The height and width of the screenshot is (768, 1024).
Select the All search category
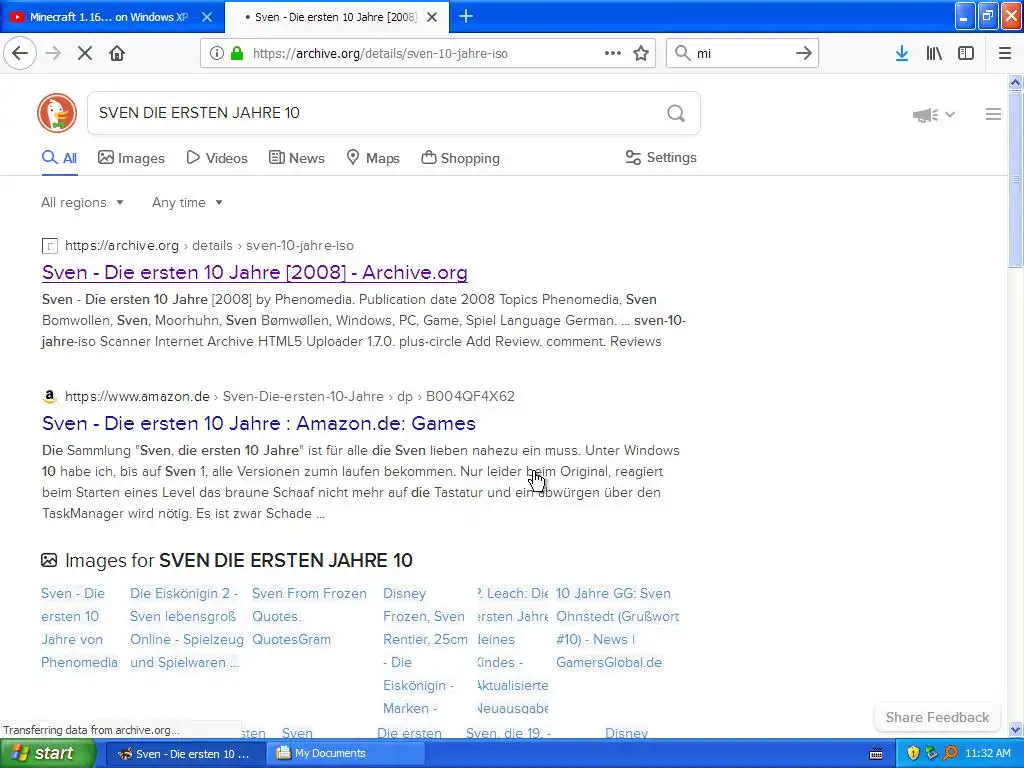(59, 158)
